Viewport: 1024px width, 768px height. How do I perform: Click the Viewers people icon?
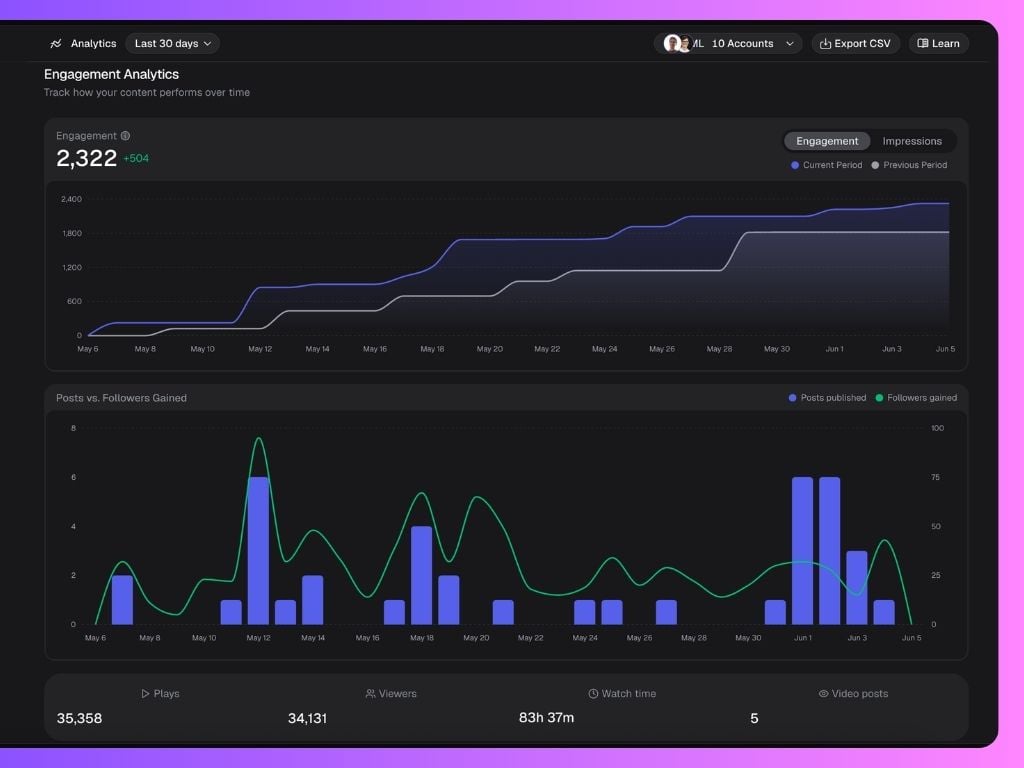(370, 694)
